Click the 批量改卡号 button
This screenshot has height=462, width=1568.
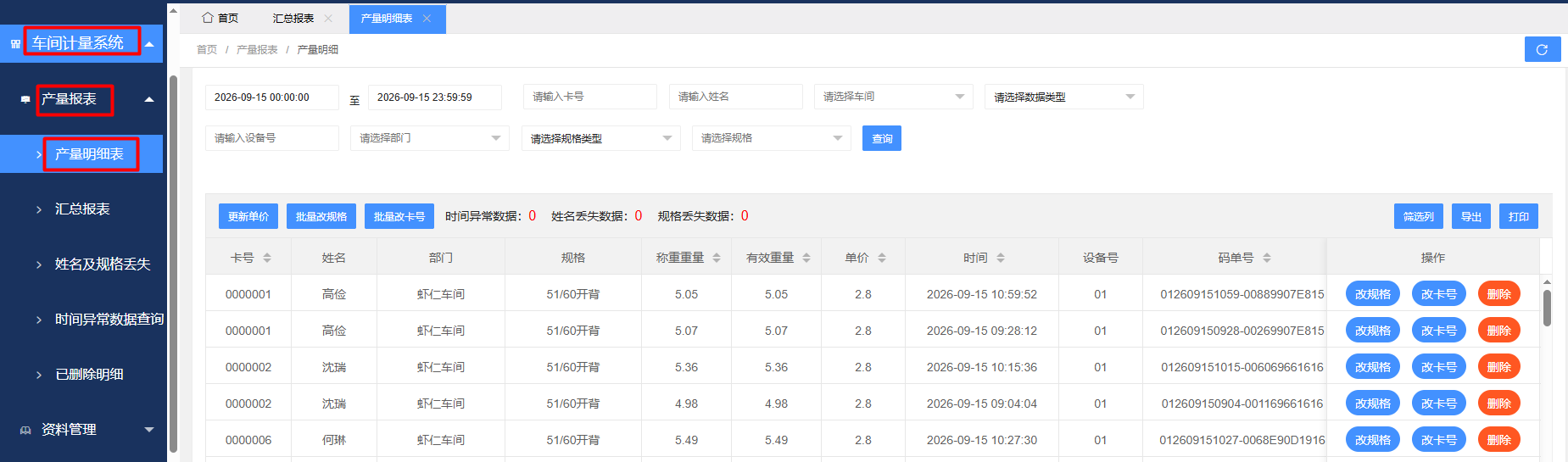[x=399, y=216]
